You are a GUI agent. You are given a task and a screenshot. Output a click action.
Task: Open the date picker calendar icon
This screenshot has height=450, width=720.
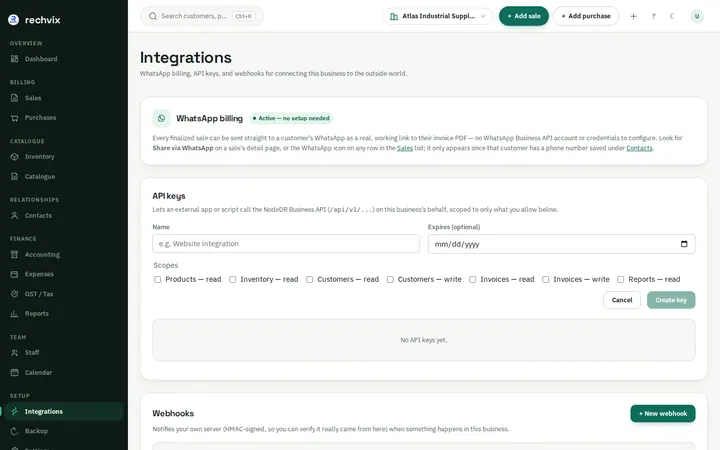click(684, 244)
